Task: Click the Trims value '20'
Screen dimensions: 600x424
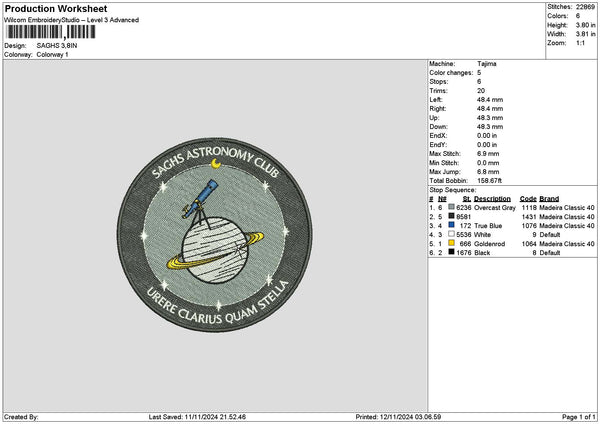Action: (481, 91)
